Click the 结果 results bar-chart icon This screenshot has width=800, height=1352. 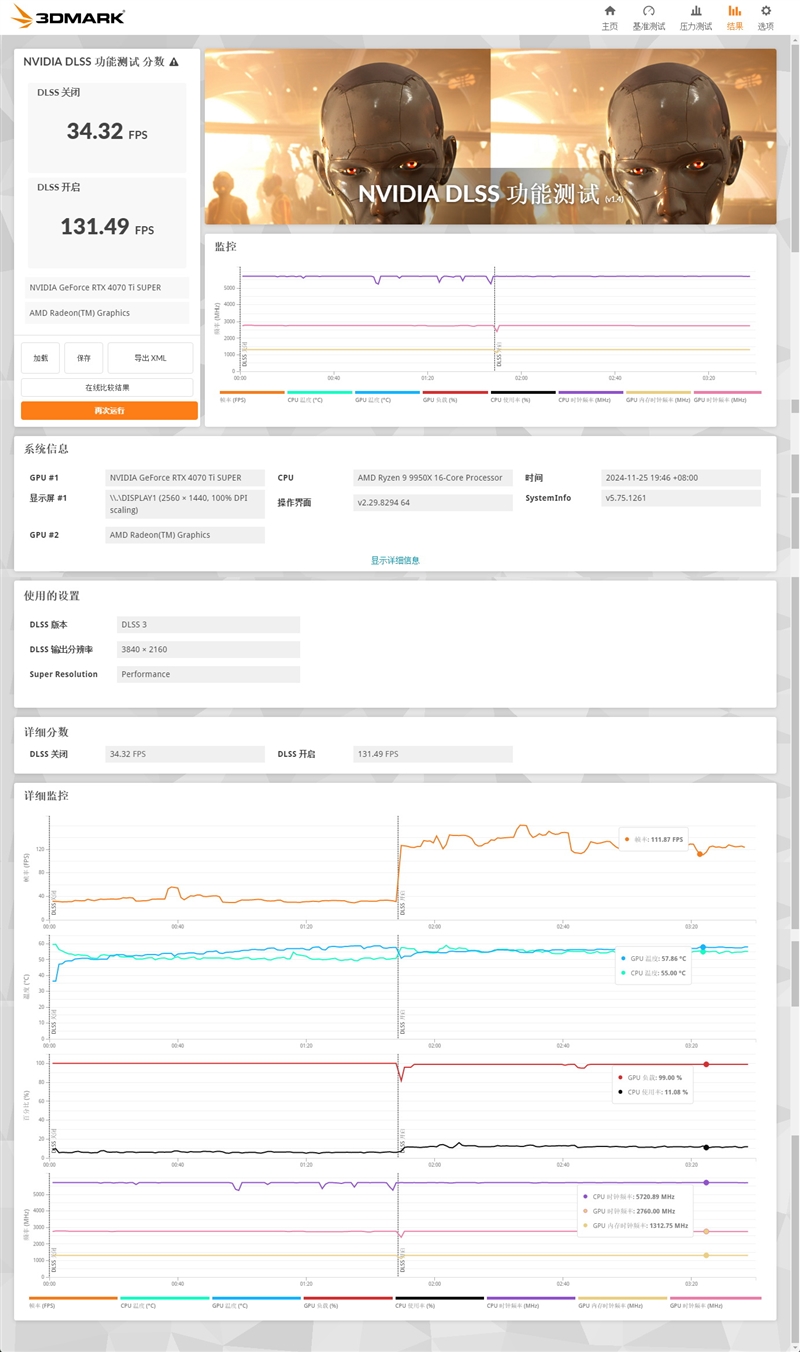point(733,11)
